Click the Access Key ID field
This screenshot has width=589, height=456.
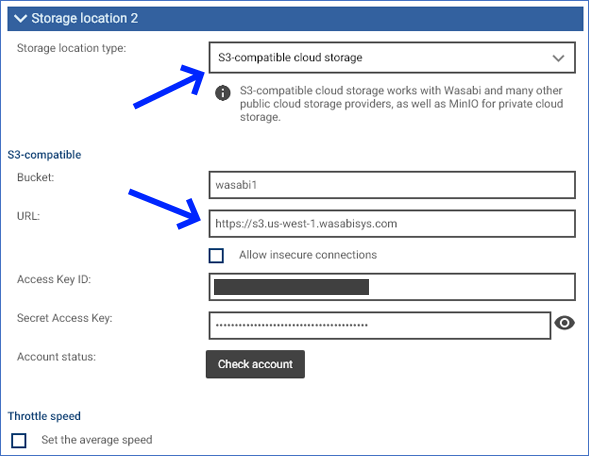(392, 287)
